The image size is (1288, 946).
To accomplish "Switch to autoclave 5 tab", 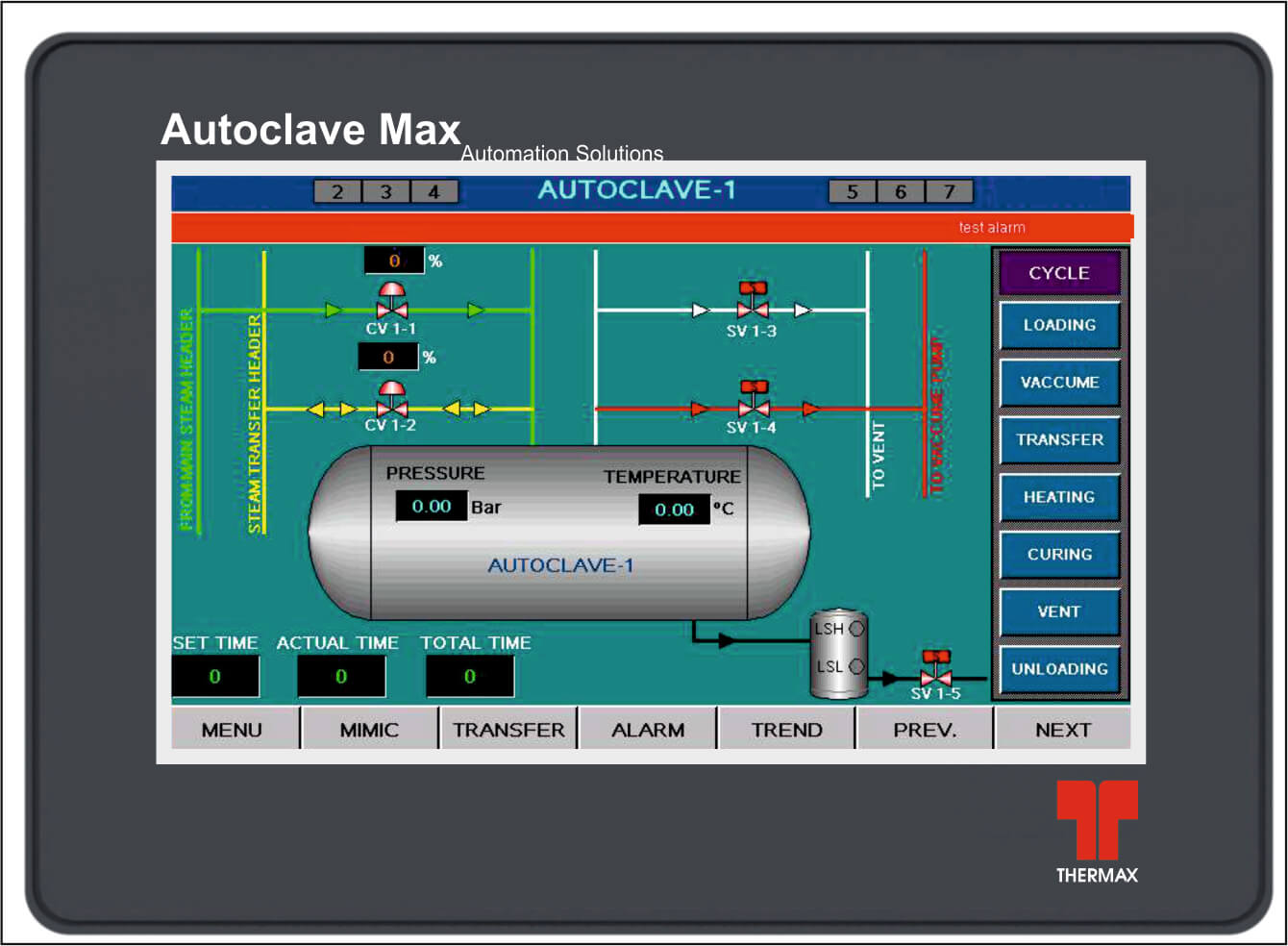I will pyautogui.click(x=853, y=191).
